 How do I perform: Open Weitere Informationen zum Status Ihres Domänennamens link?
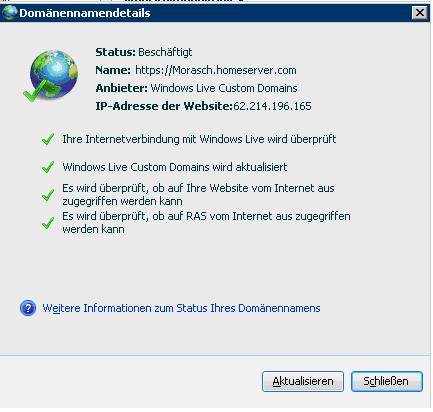[x=181, y=308]
